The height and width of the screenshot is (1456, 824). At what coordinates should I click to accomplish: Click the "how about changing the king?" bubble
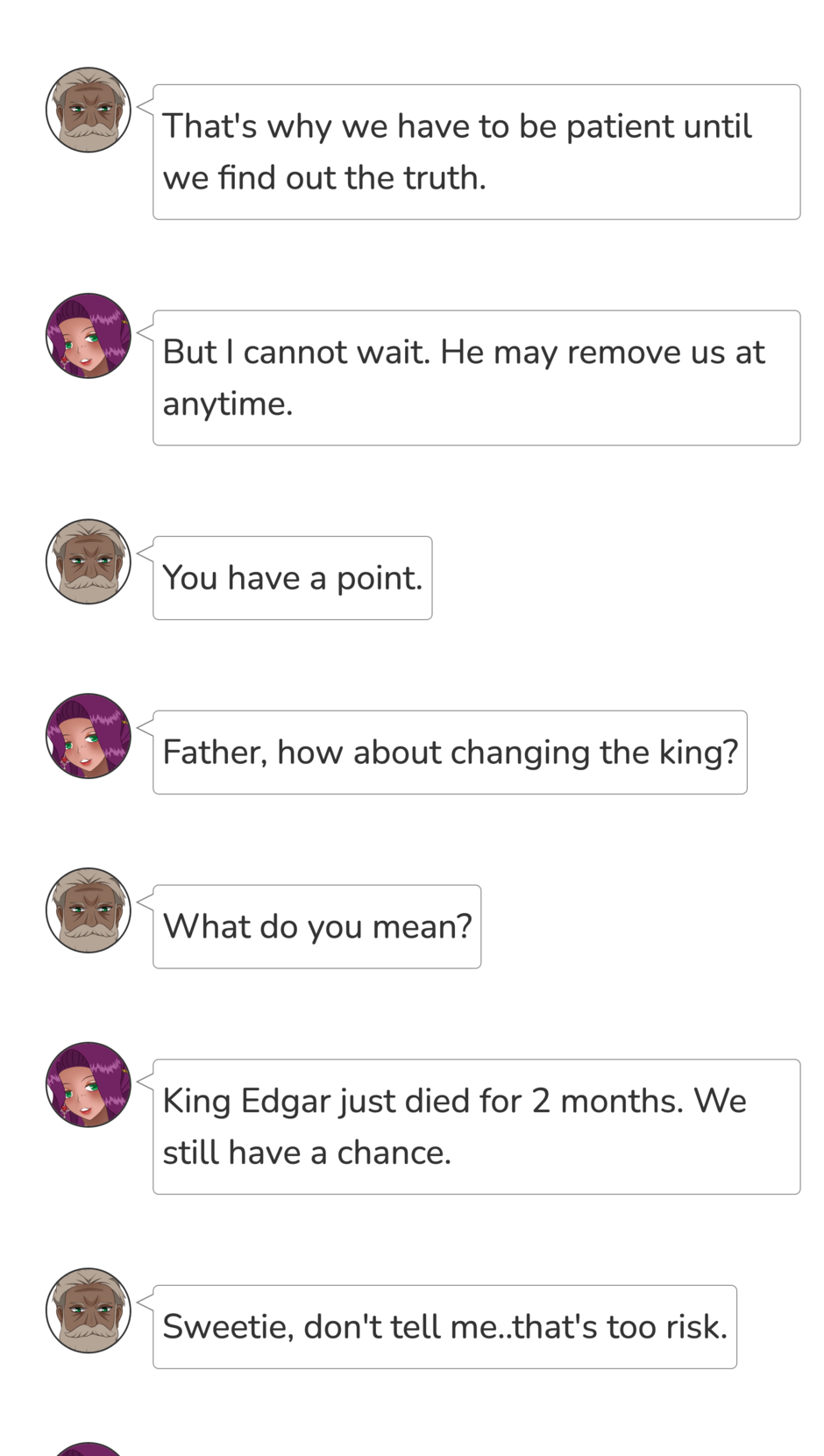point(450,753)
